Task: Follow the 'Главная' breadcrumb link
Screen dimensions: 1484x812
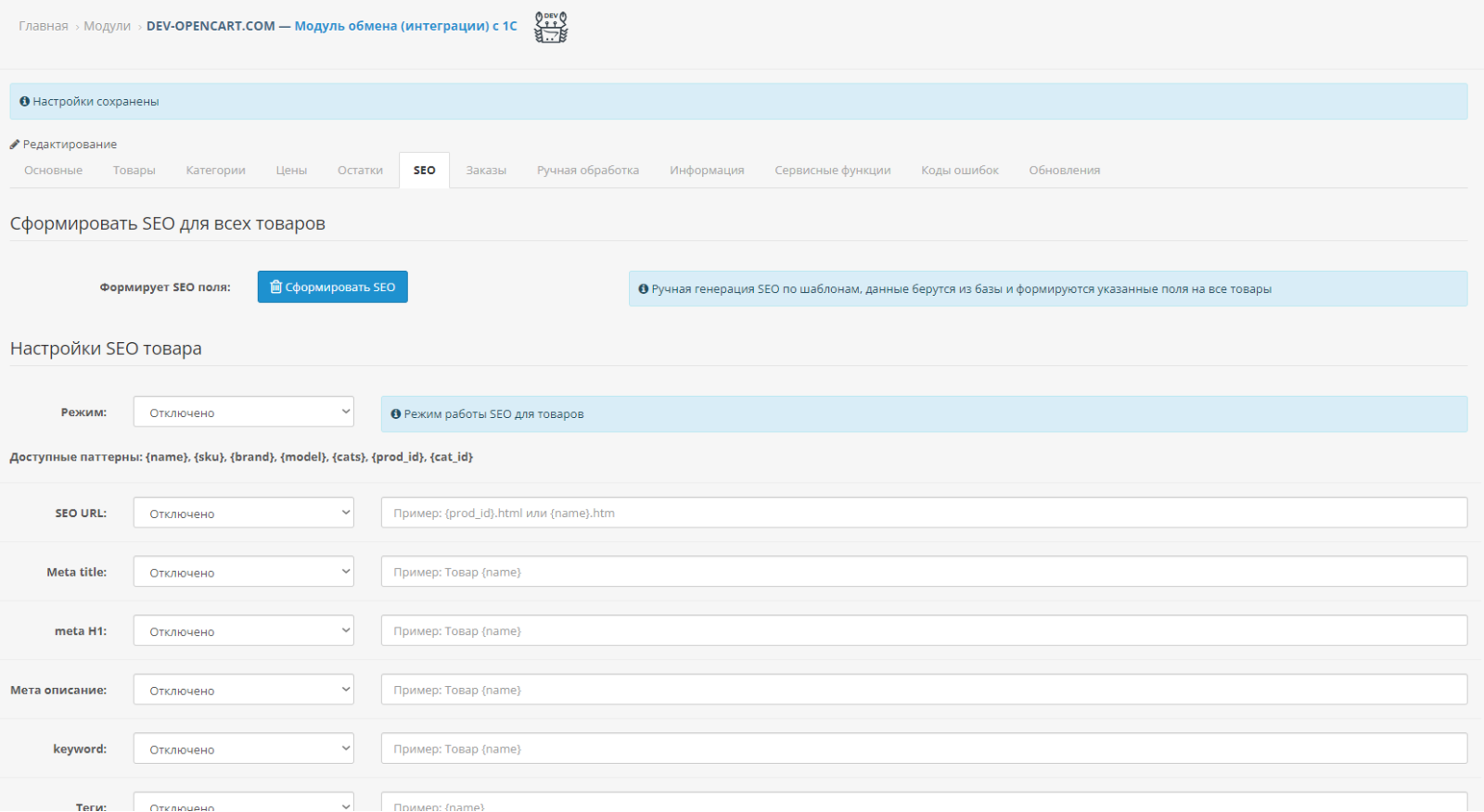Action: (x=44, y=26)
